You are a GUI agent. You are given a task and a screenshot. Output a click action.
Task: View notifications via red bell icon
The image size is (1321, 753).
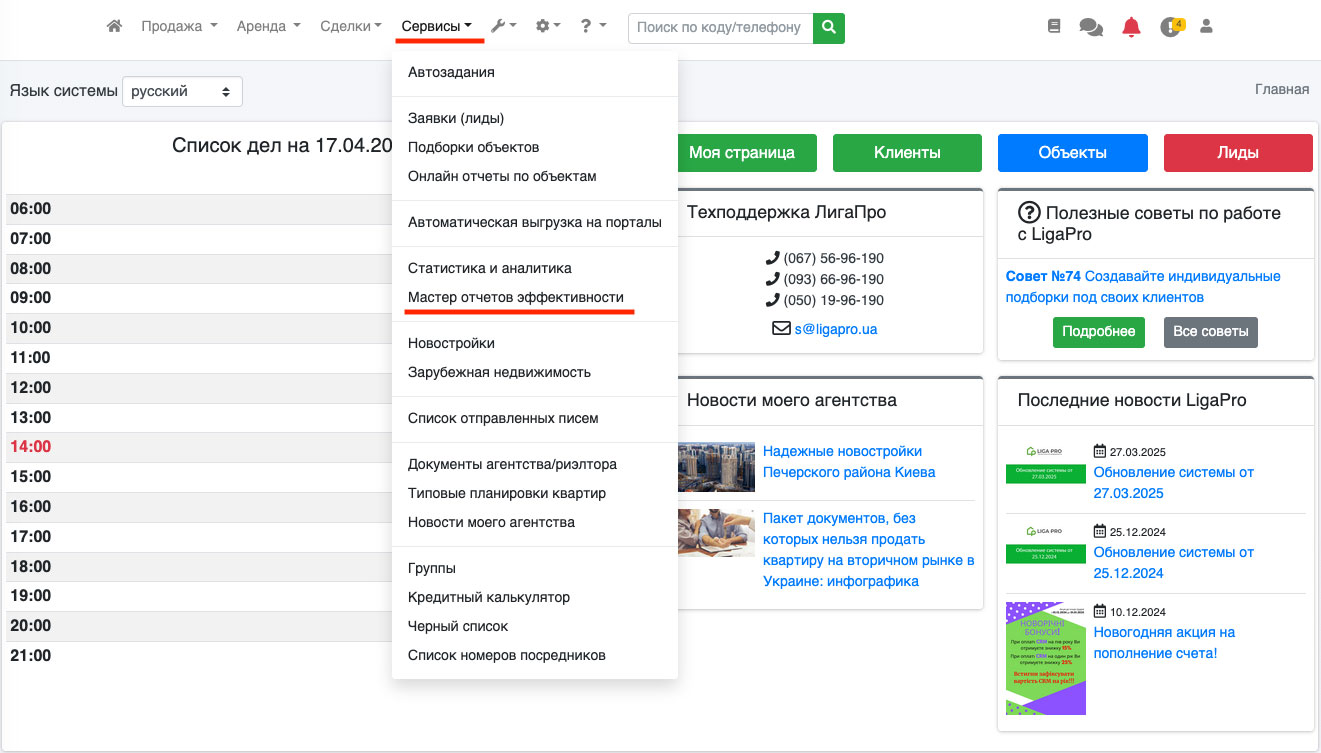tap(1131, 27)
